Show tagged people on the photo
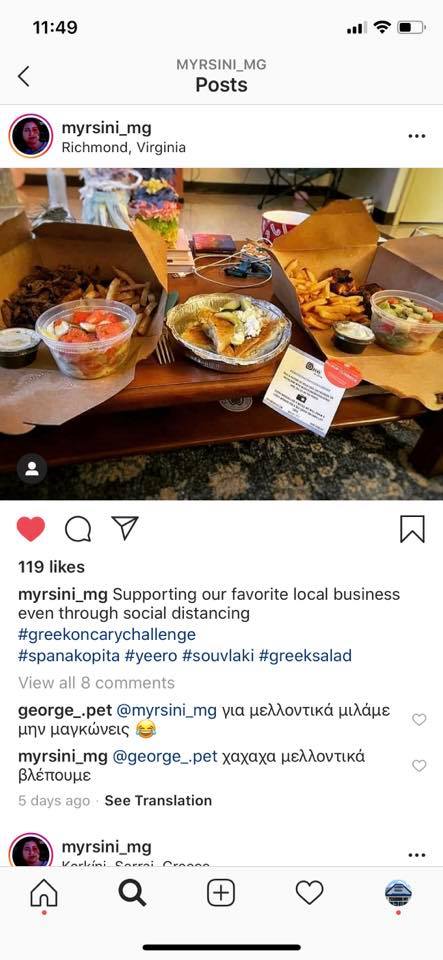Image resolution: width=443 pixels, height=960 pixels. [x=32, y=469]
